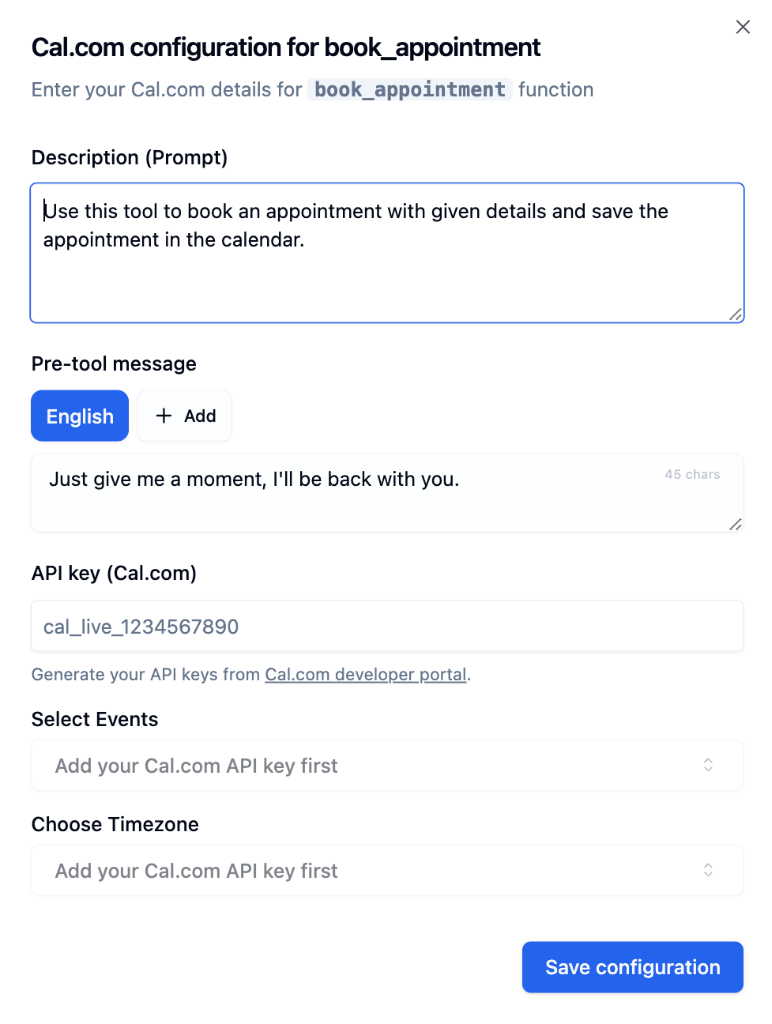Click the Save configuration button
Image resolution: width=772 pixels, height=1024 pixels.
[x=632, y=967]
